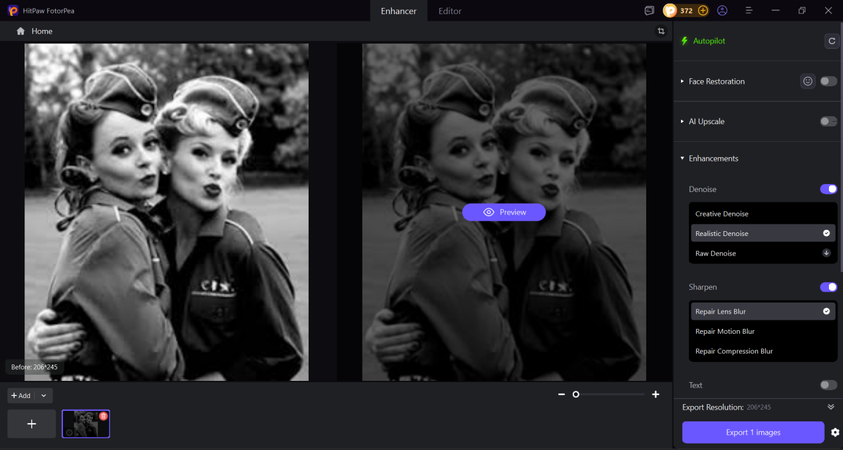Viewport: 843px width, 450px height.
Task: Select Creative Denoise option
Action: pos(762,213)
